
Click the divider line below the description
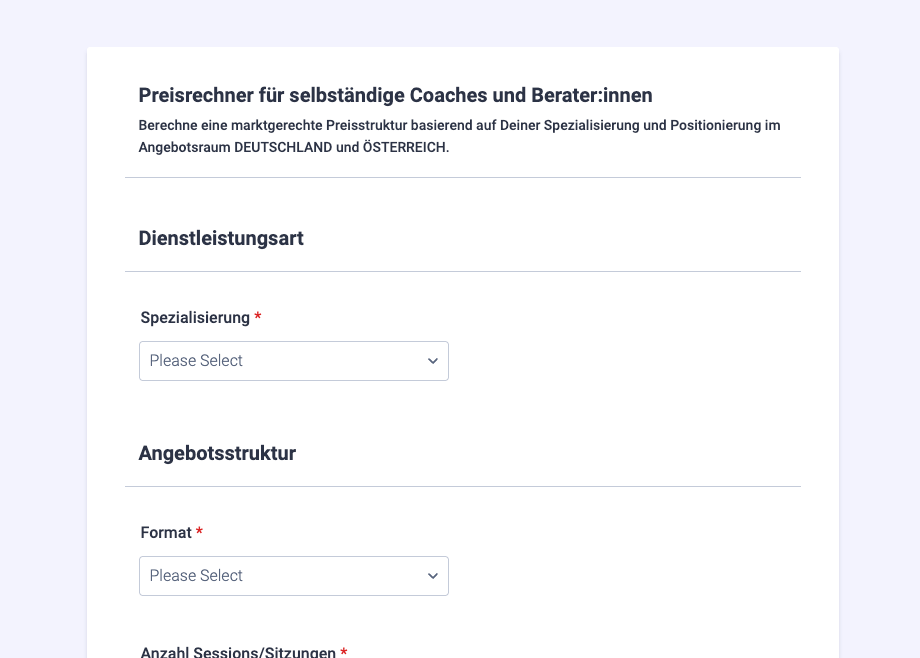pyautogui.click(x=462, y=178)
